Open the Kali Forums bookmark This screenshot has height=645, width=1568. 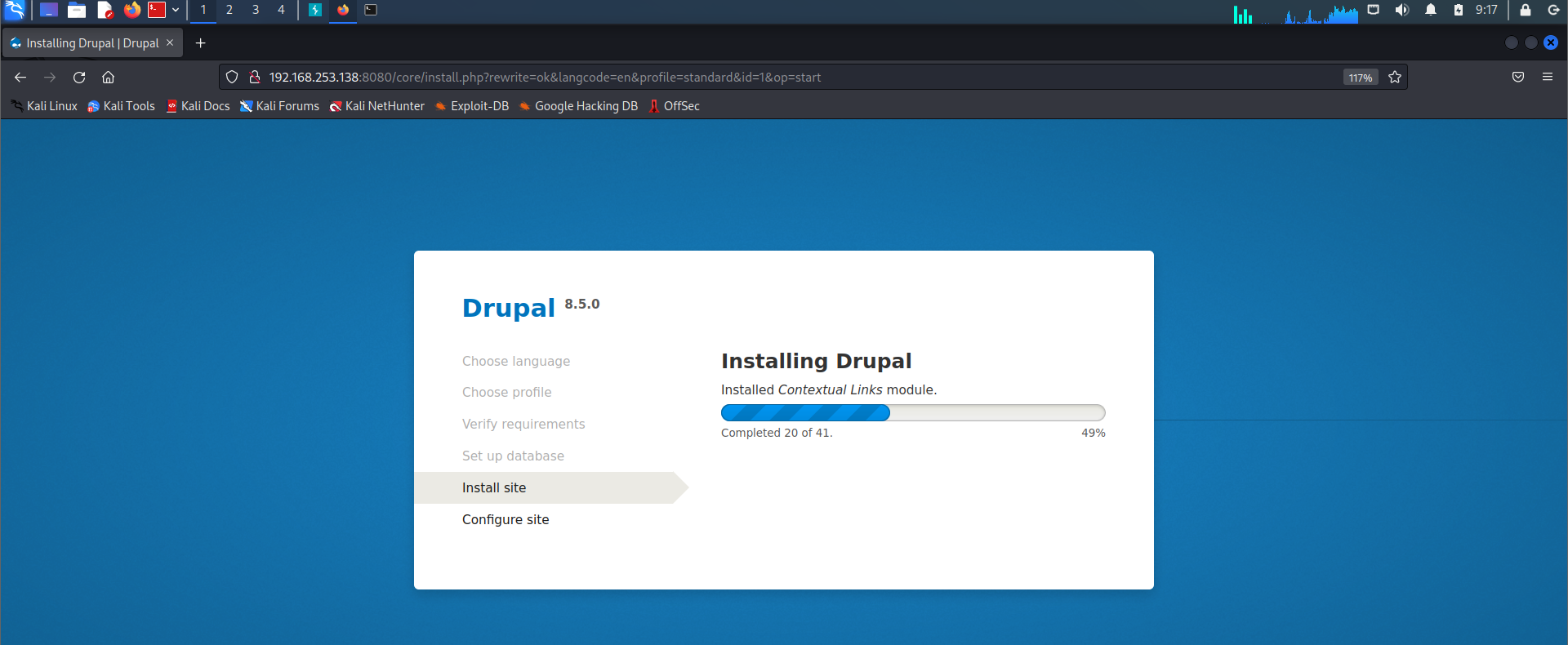[x=279, y=106]
